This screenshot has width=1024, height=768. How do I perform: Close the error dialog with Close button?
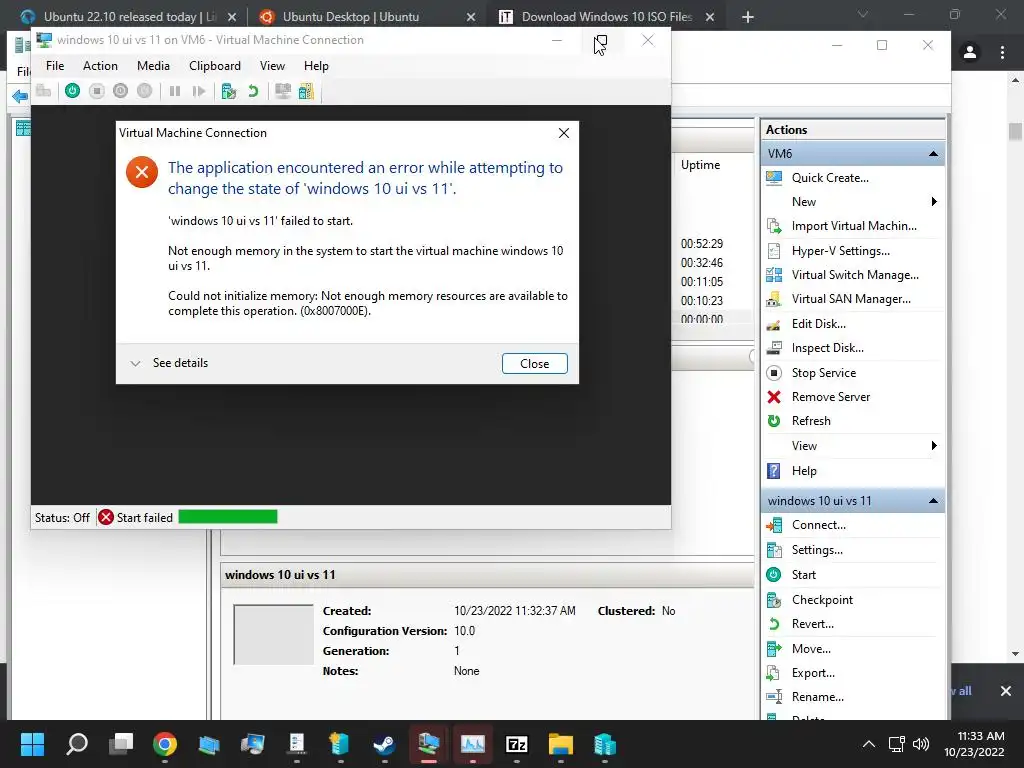pyautogui.click(x=534, y=364)
